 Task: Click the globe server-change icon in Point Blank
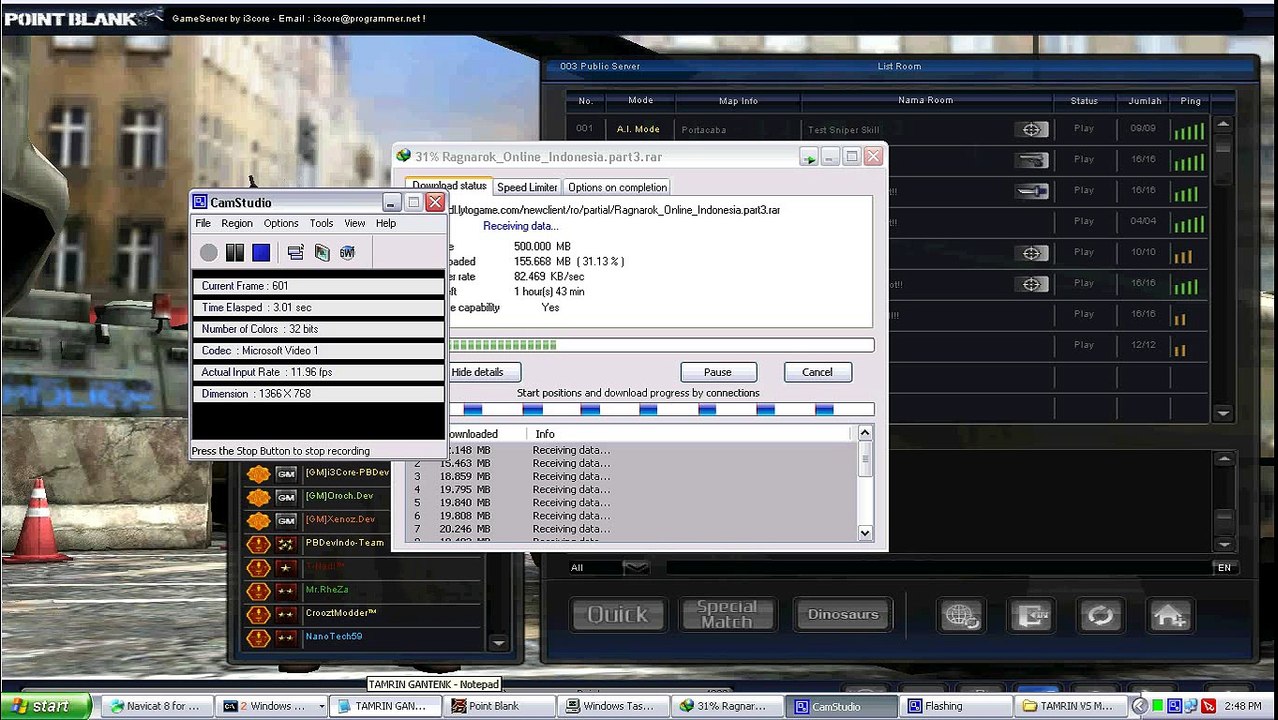pos(961,615)
